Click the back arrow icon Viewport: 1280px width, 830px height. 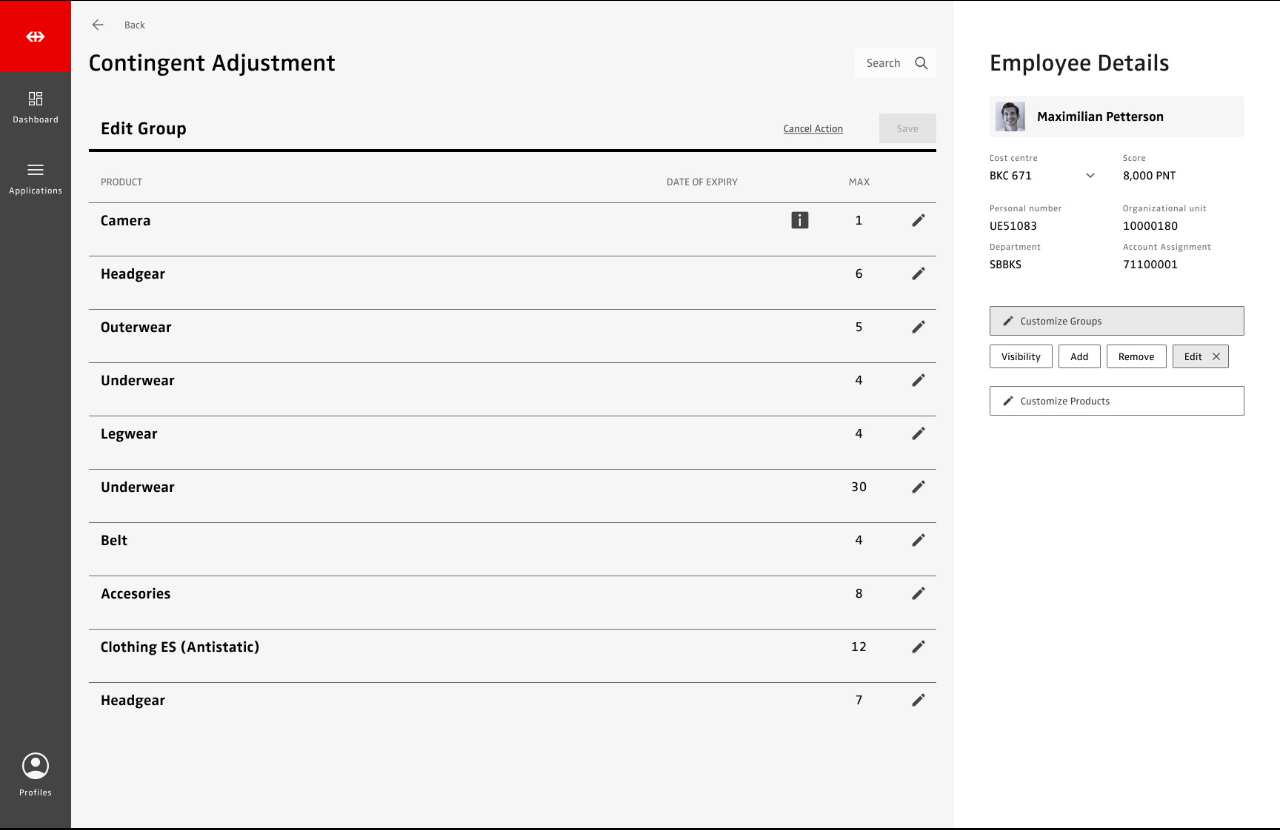[98, 25]
